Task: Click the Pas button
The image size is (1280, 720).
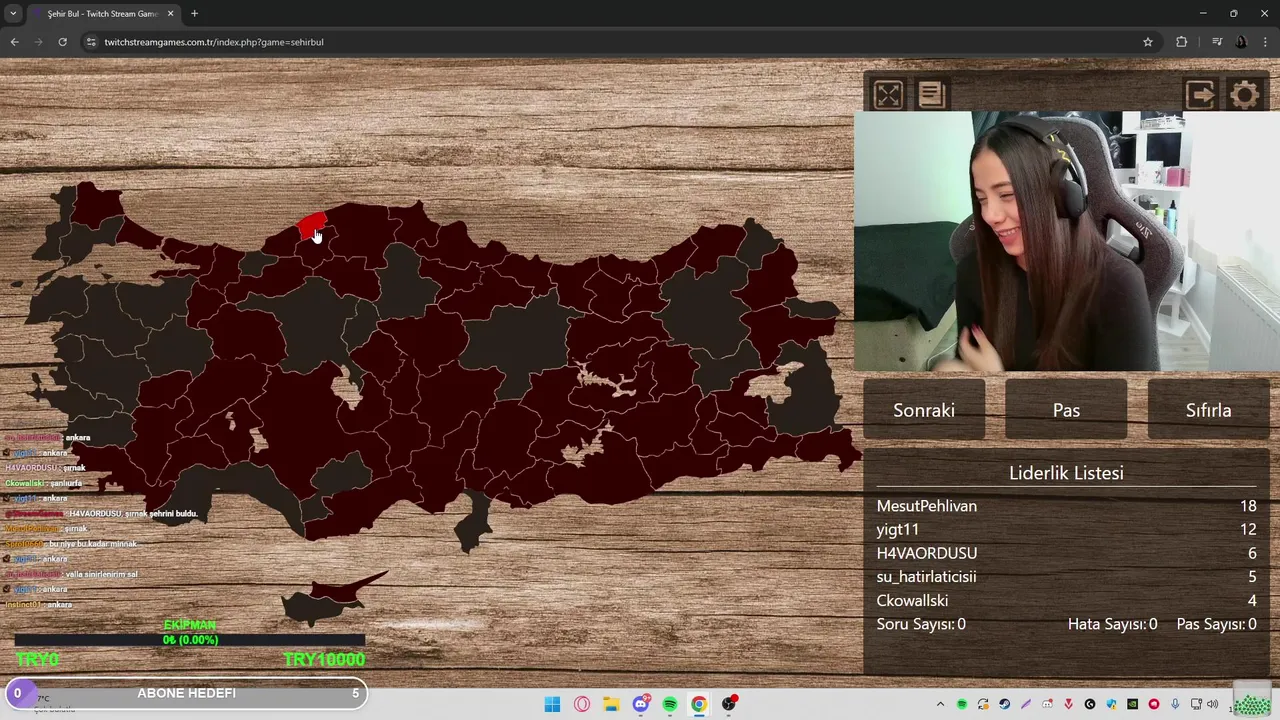Action: 1066,410
